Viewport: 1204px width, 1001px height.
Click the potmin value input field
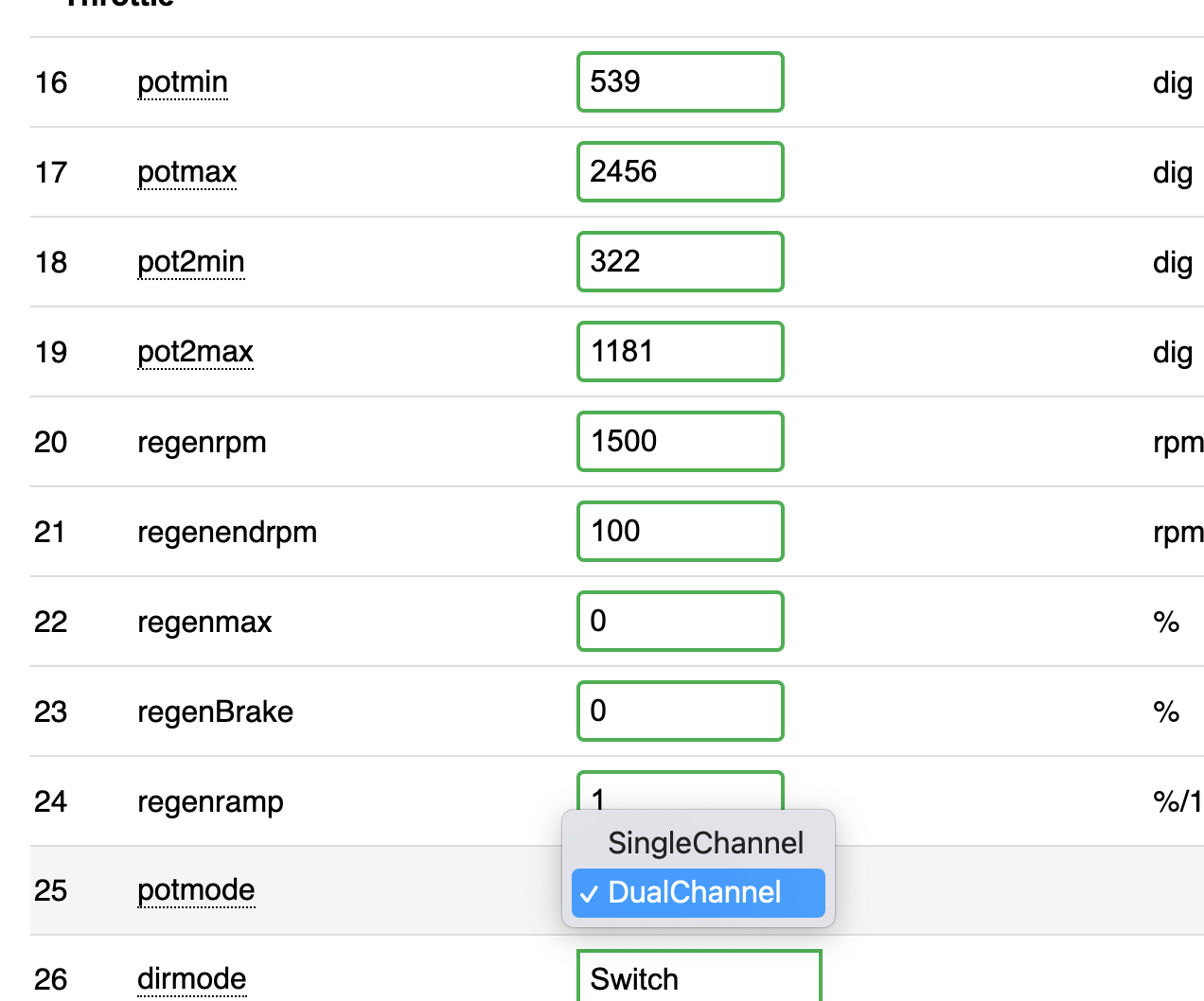click(x=680, y=82)
